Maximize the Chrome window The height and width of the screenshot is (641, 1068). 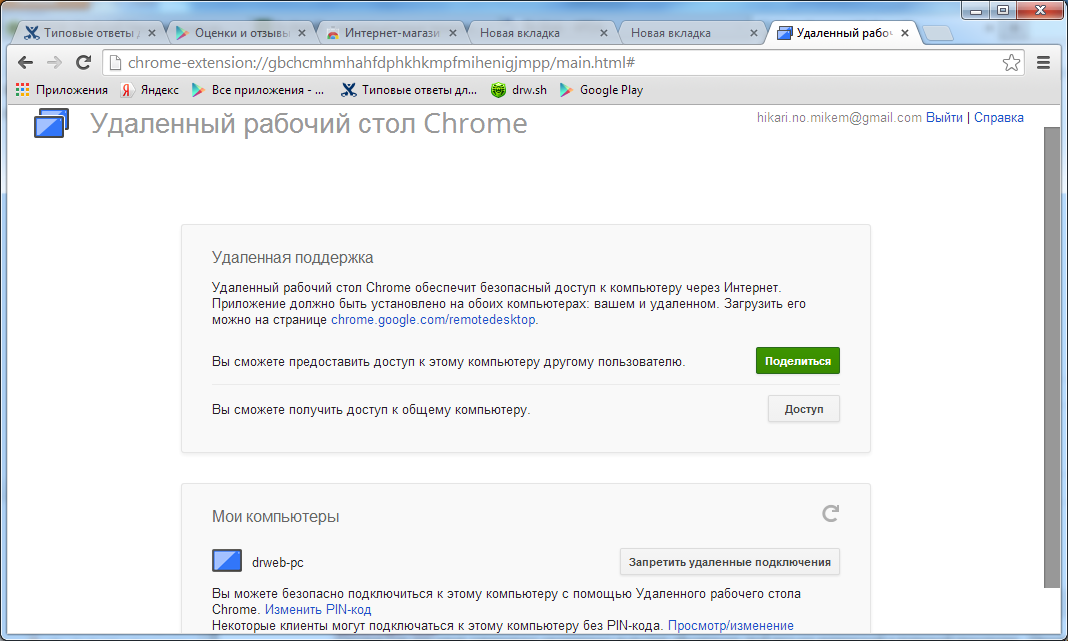click(1003, 10)
